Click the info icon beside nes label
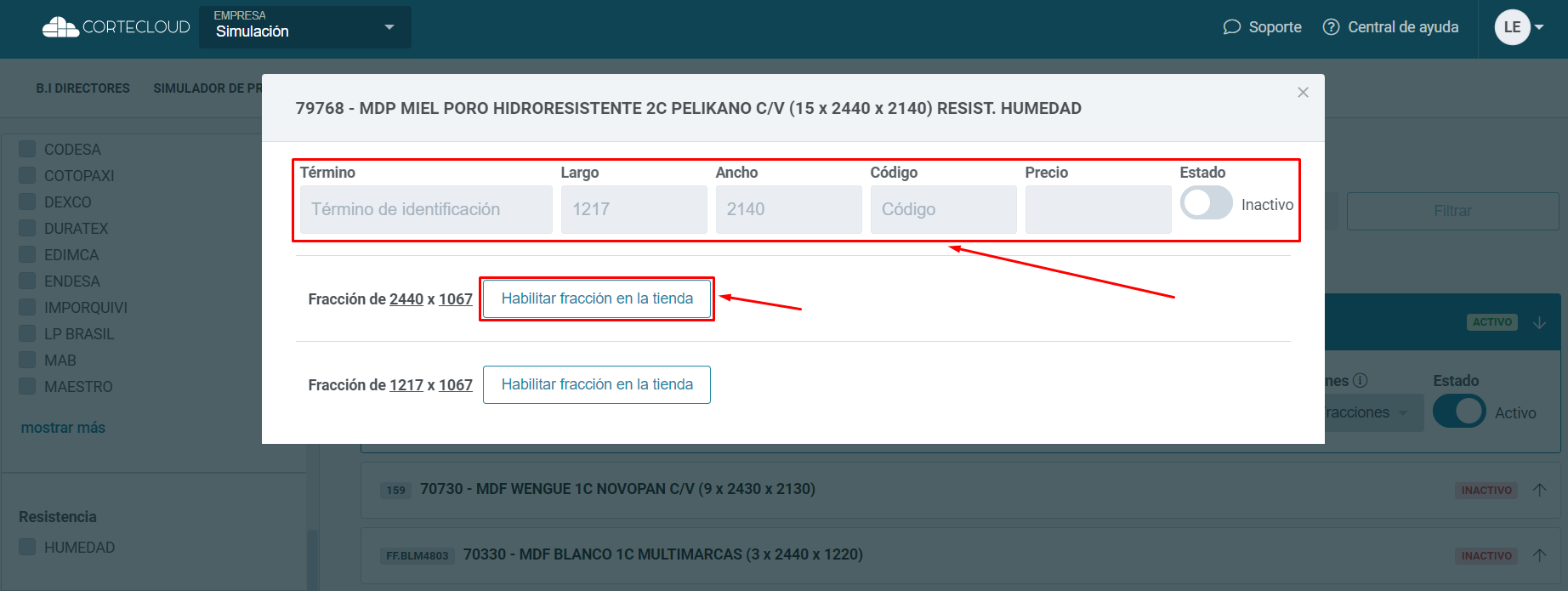 [1360, 381]
